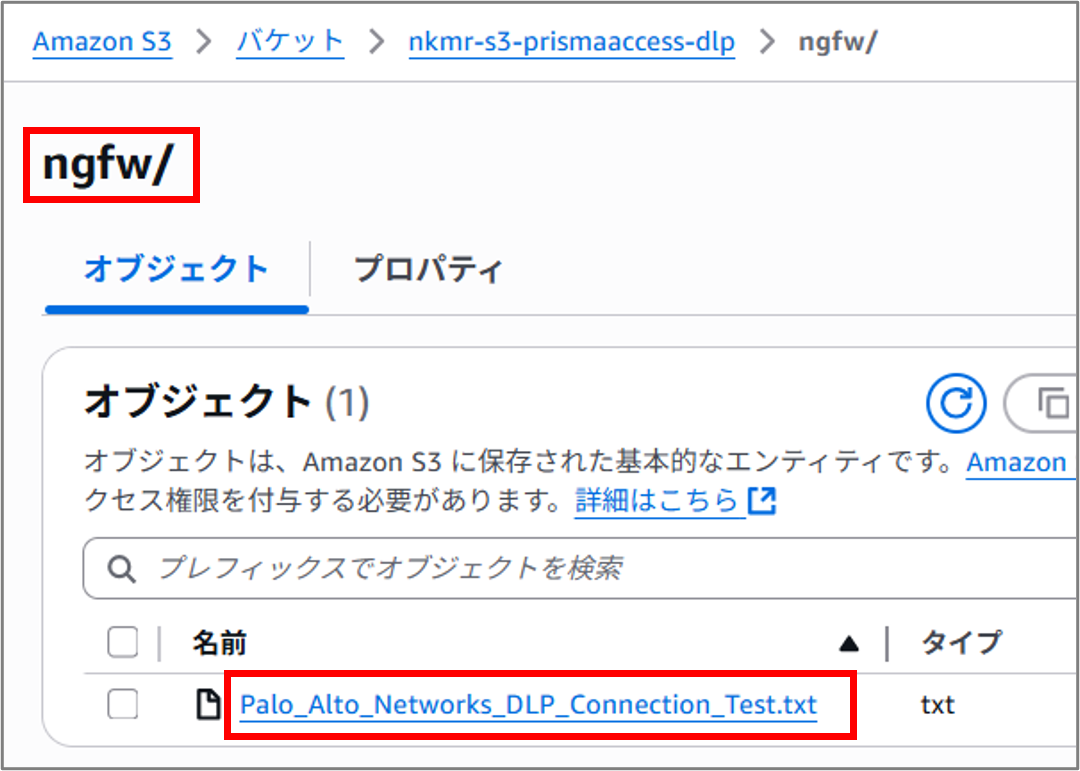
Task: Go to Amazon S3 breadcrumb link
Action: tap(102, 42)
